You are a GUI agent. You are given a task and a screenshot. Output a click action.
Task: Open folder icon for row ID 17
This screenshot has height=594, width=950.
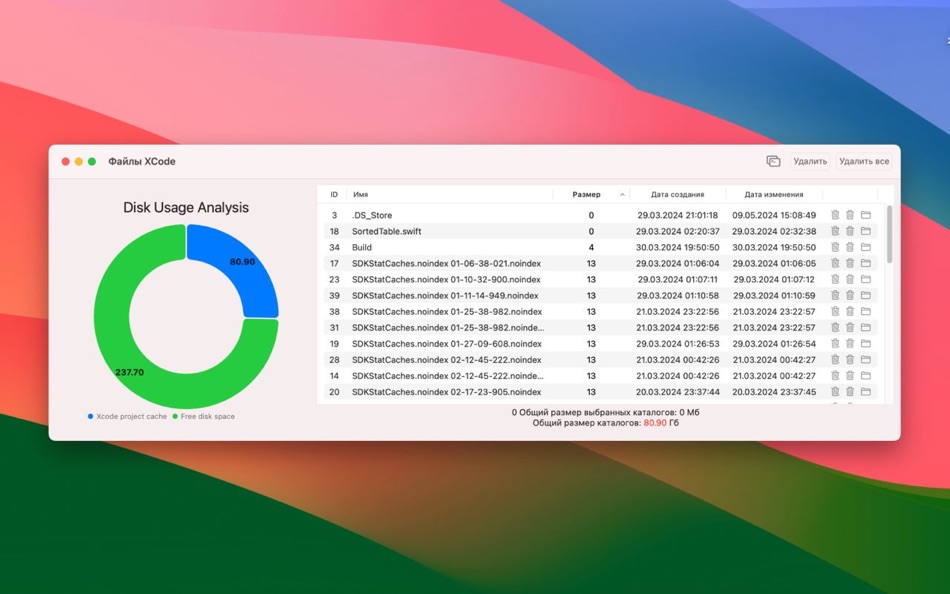[x=866, y=263]
